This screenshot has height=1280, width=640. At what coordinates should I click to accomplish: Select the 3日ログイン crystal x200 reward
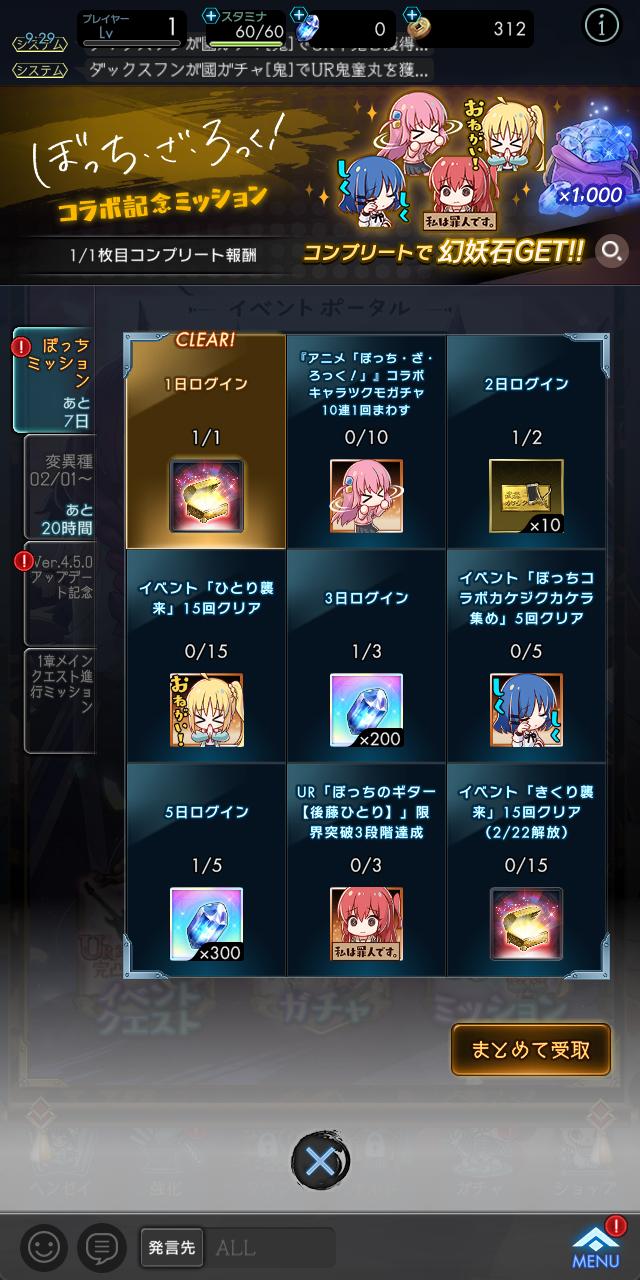pos(366,709)
